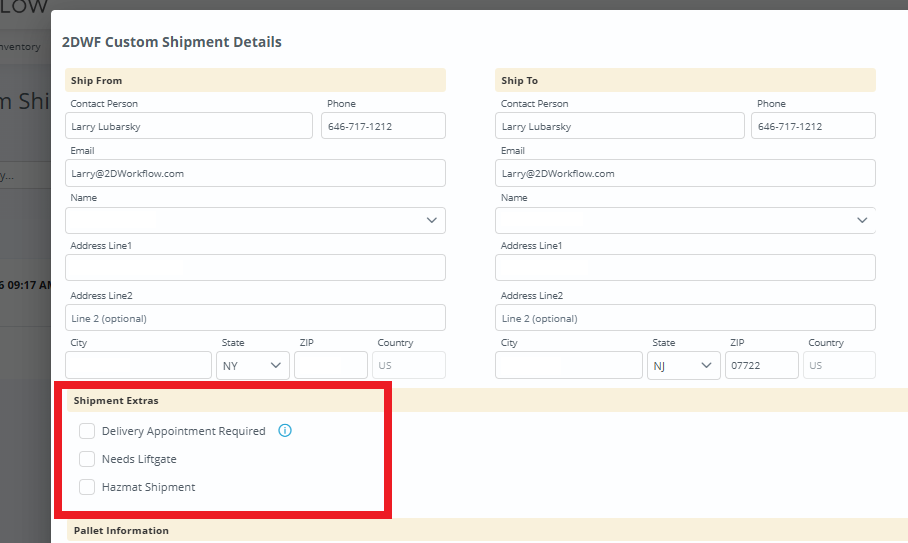Click the Ship From ZIP field
The image size is (908, 543).
(330, 366)
